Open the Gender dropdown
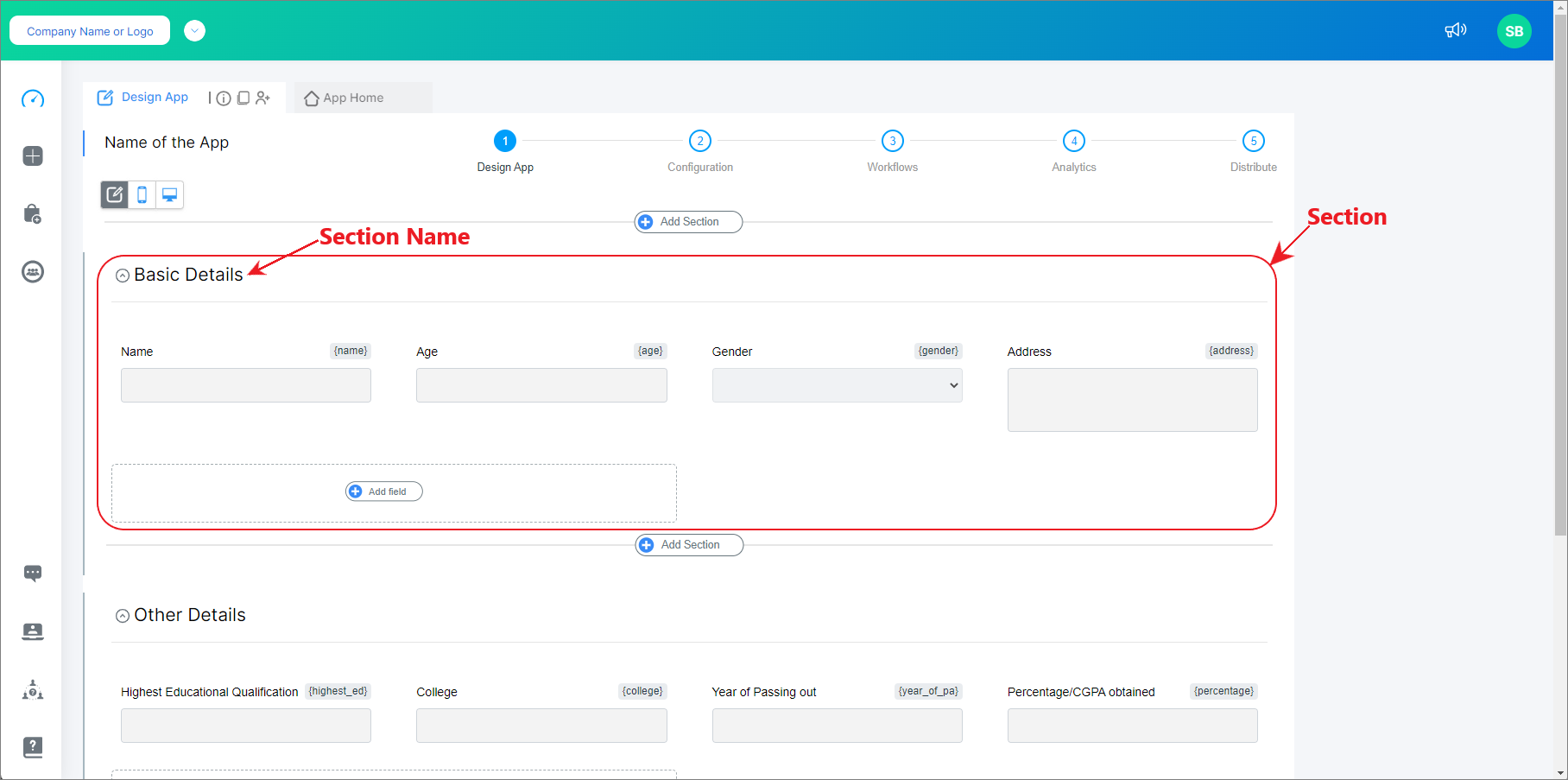This screenshot has width=1568, height=780. click(x=836, y=385)
